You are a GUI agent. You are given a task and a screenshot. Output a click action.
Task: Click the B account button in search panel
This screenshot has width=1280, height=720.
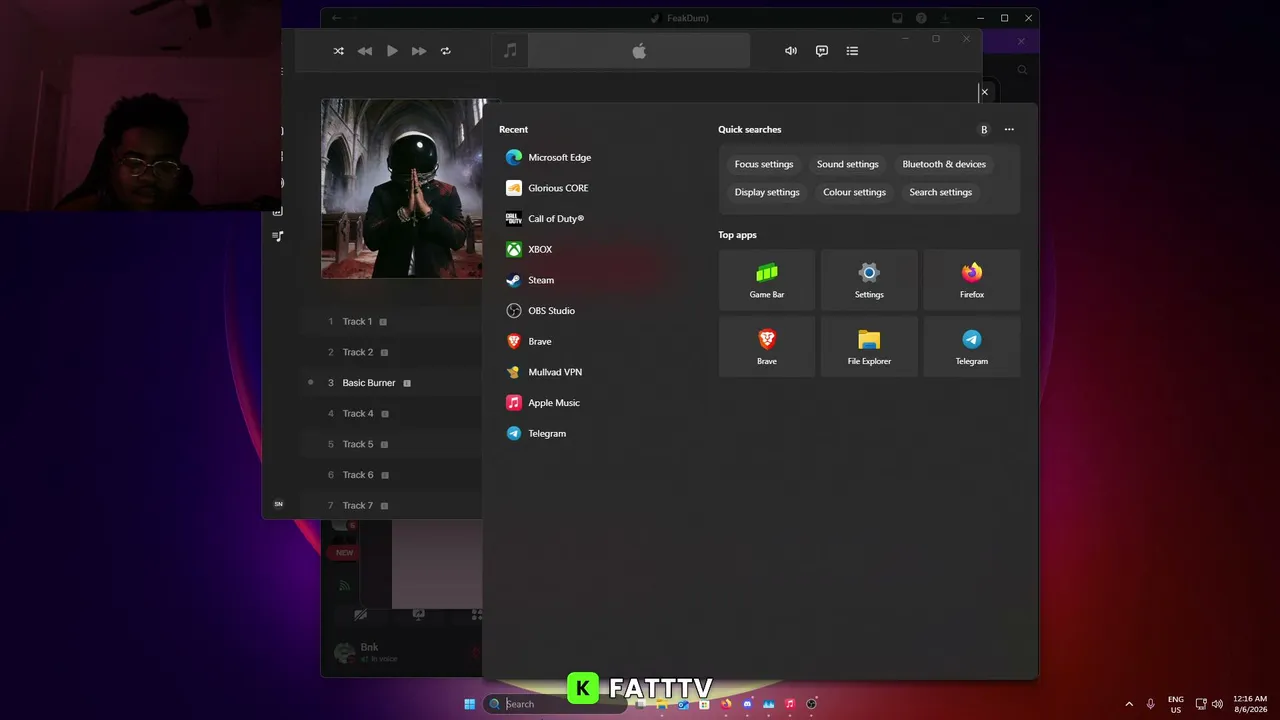tap(984, 130)
